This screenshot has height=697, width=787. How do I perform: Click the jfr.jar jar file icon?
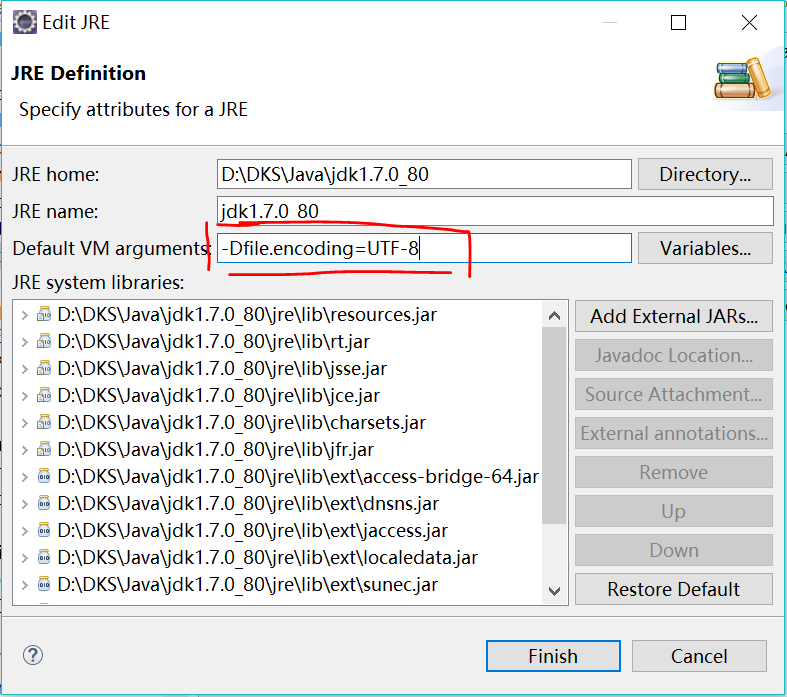point(44,450)
